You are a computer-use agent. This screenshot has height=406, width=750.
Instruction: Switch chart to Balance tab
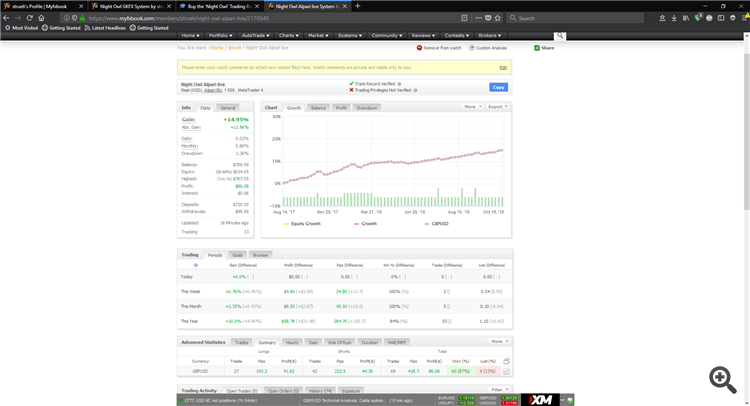pos(318,108)
